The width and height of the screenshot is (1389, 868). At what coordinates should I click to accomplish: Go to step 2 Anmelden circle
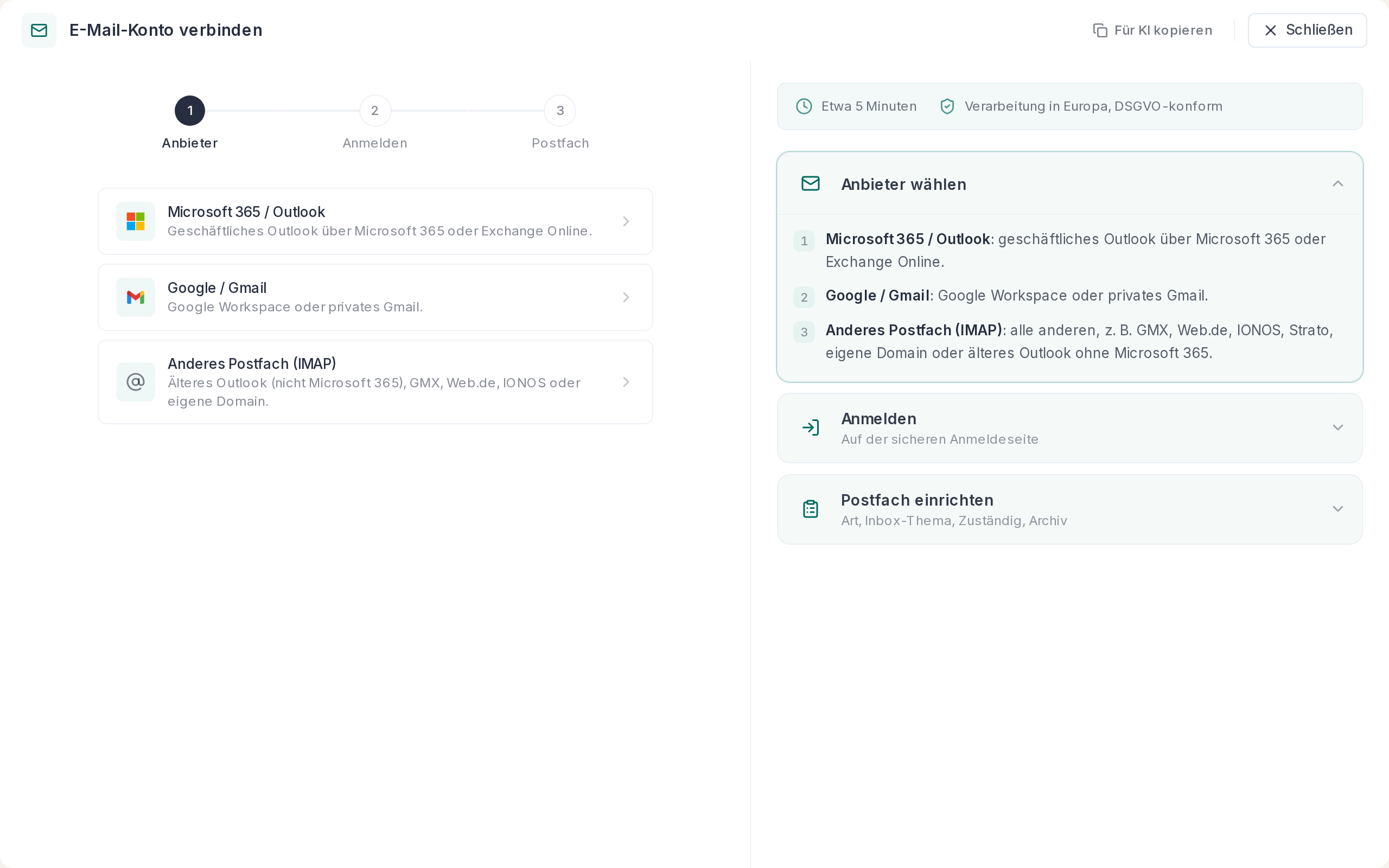pyautogui.click(x=375, y=111)
